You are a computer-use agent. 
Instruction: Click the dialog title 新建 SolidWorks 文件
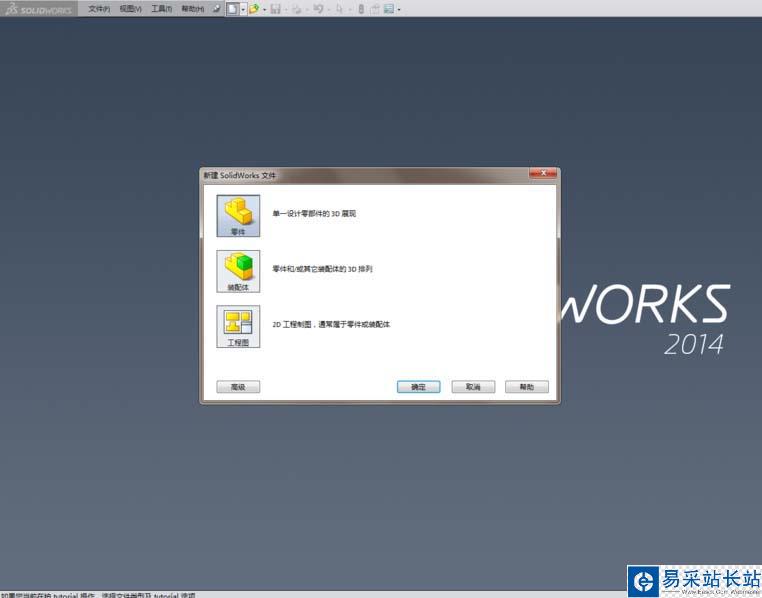(x=240, y=175)
